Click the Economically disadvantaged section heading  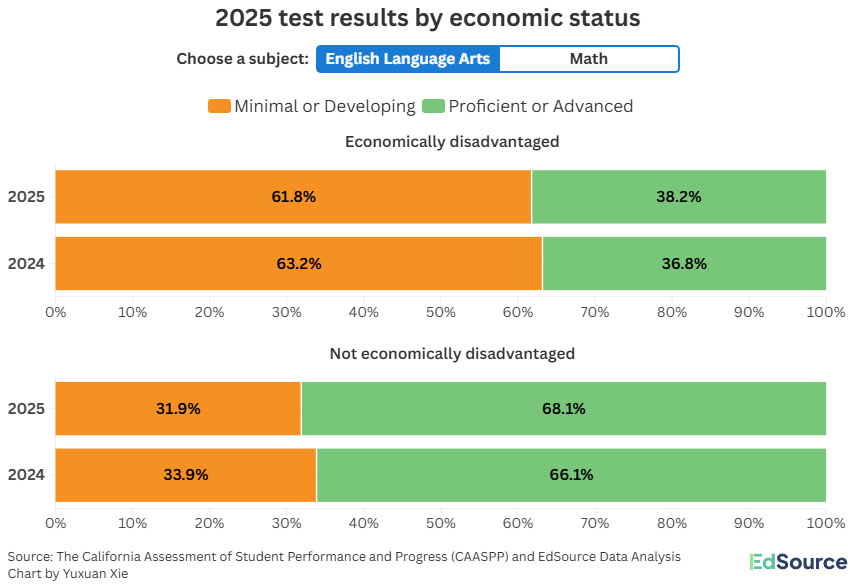pos(451,142)
